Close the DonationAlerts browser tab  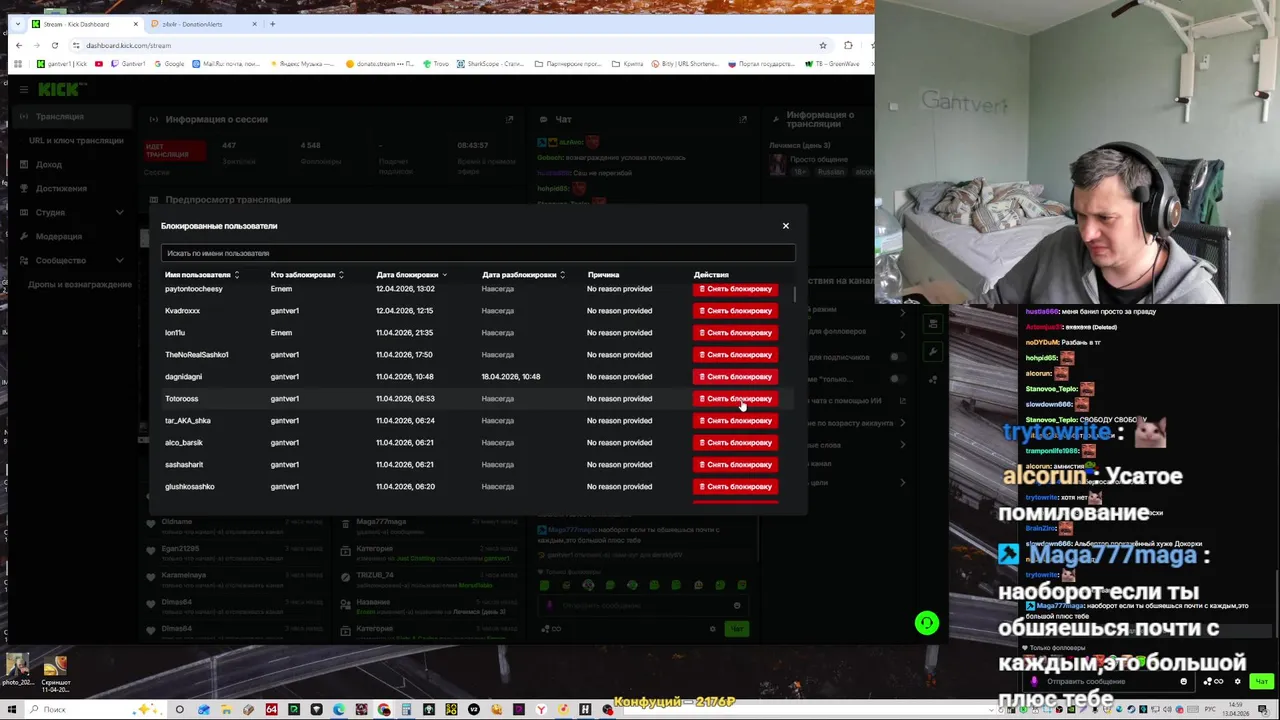click(255, 24)
